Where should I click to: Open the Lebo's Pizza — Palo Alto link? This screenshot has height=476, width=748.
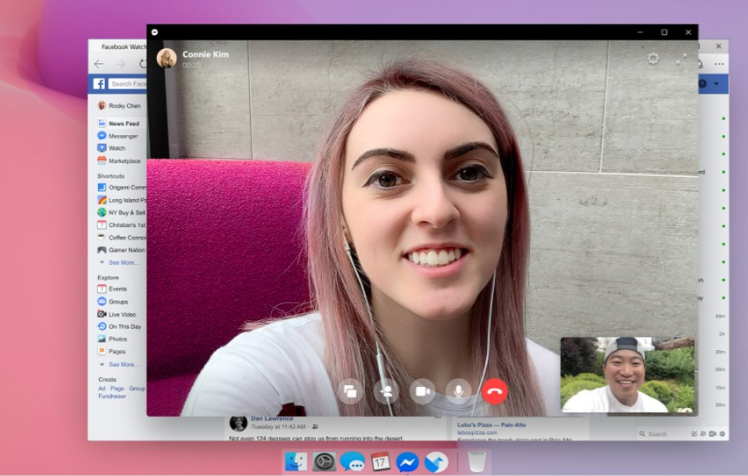pos(491,424)
